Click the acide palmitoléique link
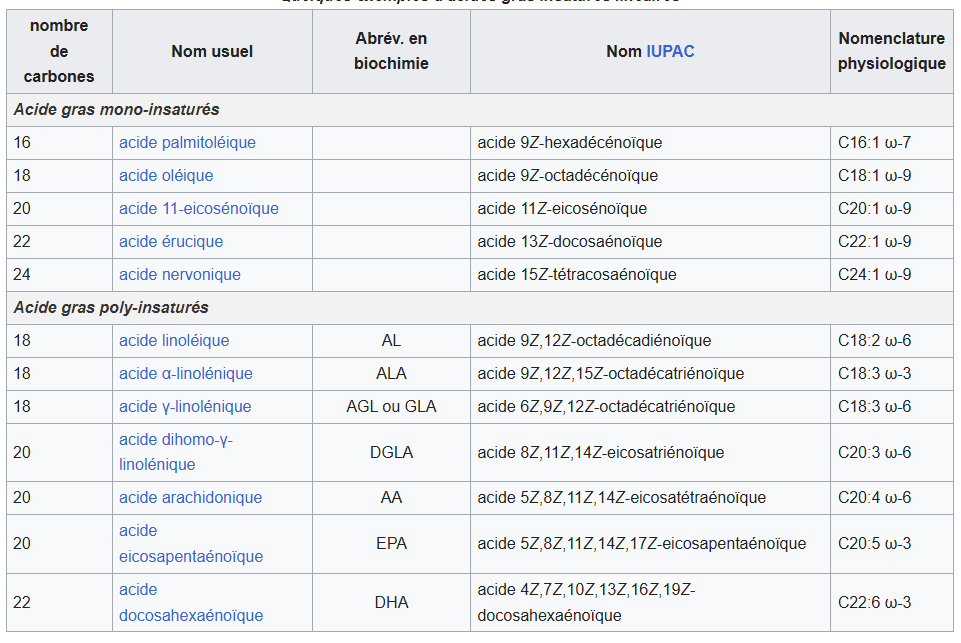The width and height of the screenshot is (961, 643). 187,143
